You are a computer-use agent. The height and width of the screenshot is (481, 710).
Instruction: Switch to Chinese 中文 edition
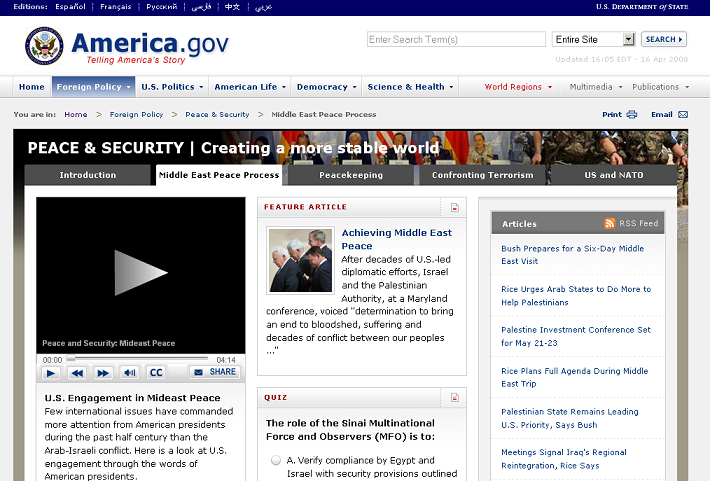coord(232,7)
